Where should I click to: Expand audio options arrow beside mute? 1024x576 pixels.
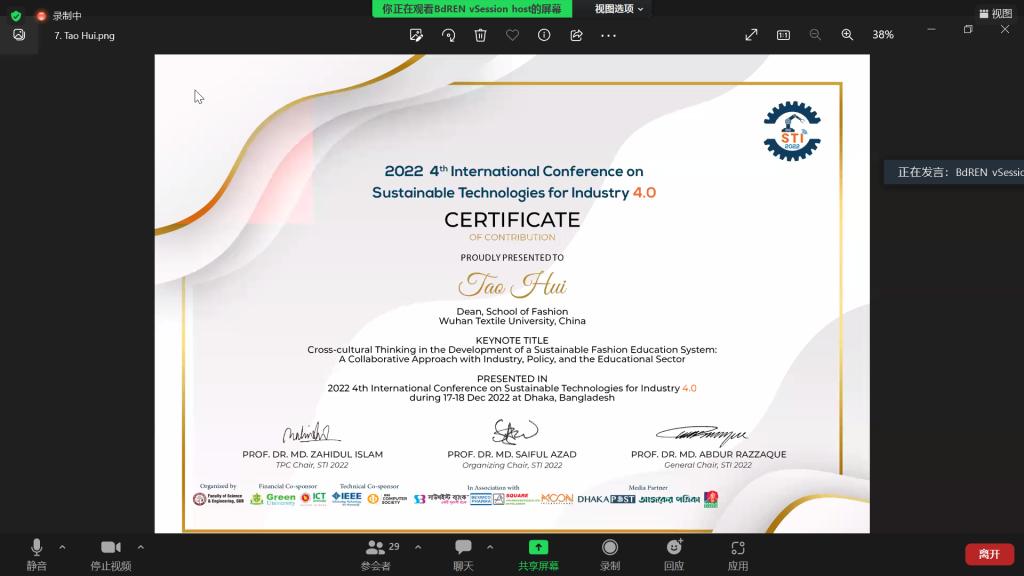coord(62,547)
